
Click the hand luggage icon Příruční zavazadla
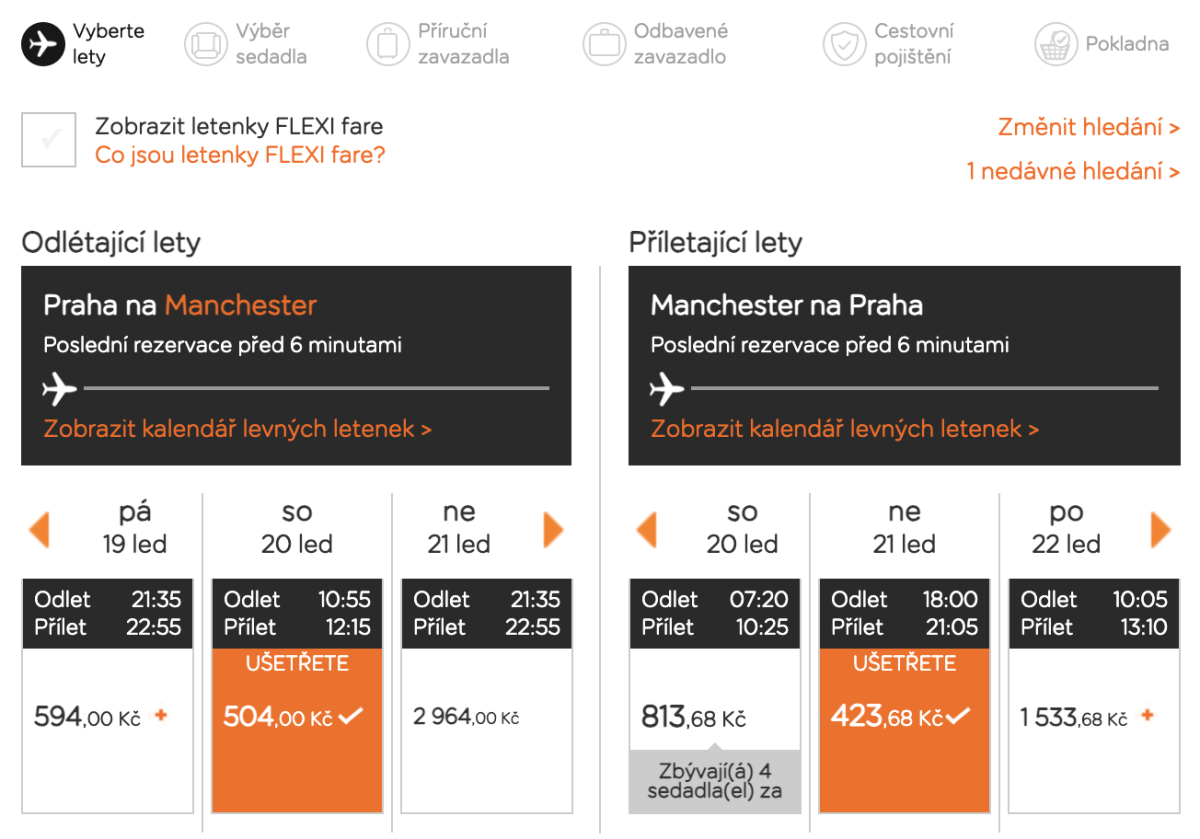[387, 44]
